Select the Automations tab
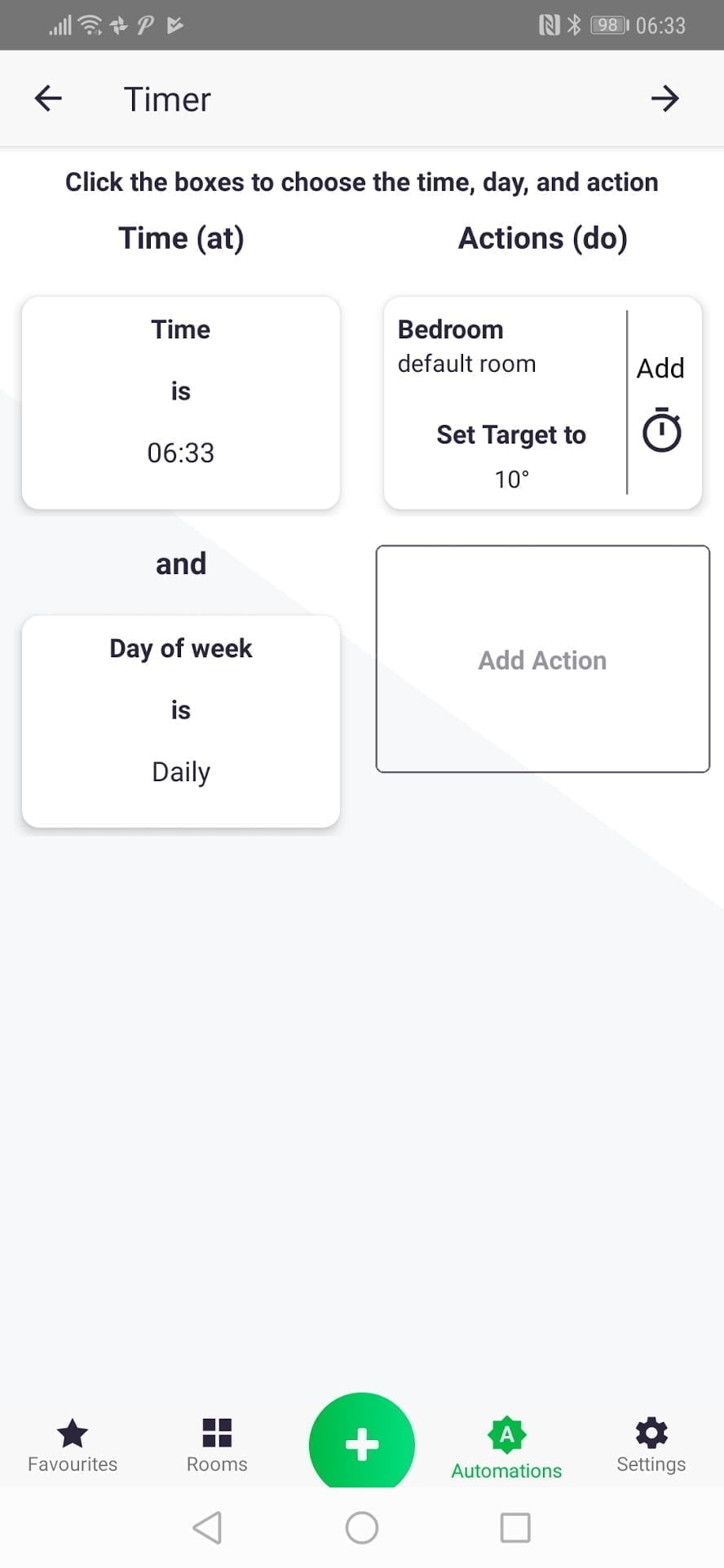The image size is (724, 1568). pos(506,1448)
